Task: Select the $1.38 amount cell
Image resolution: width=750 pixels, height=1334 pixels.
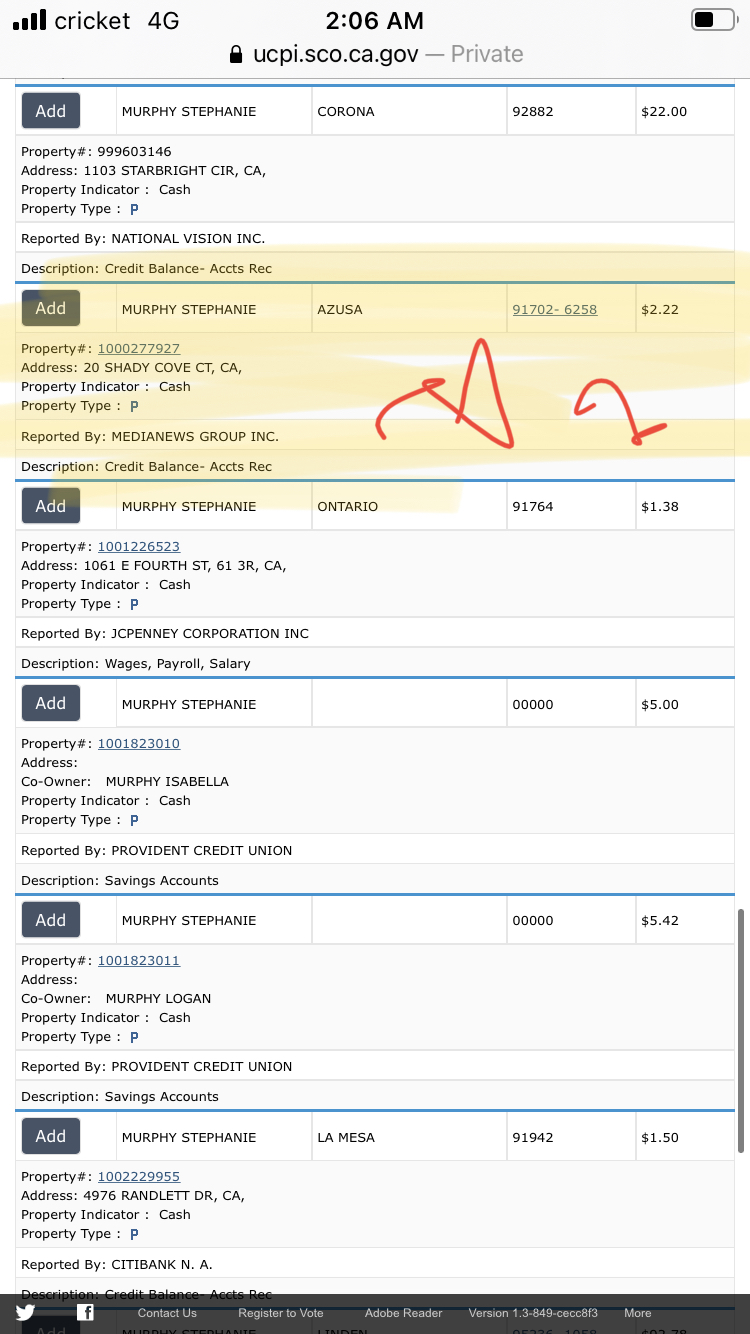Action: [x=685, y=506]
